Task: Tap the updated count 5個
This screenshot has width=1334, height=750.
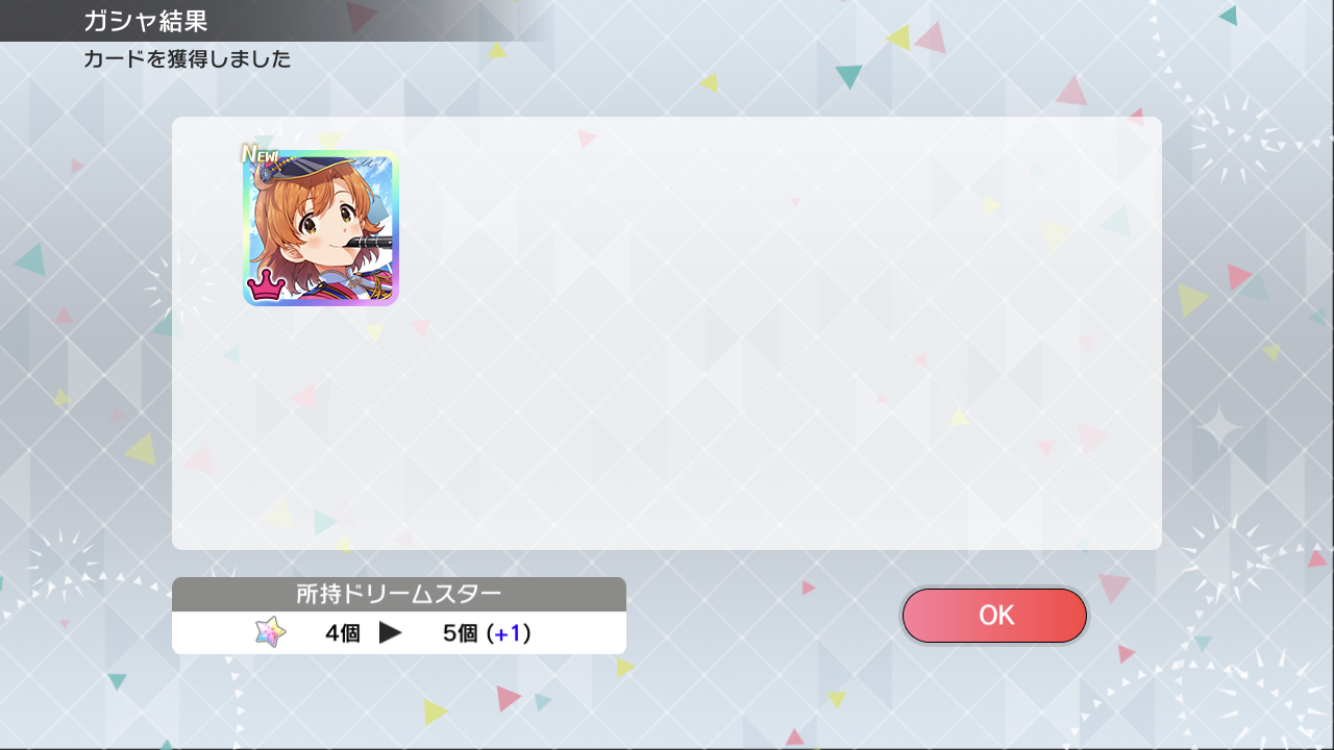Action: (461, 633)
